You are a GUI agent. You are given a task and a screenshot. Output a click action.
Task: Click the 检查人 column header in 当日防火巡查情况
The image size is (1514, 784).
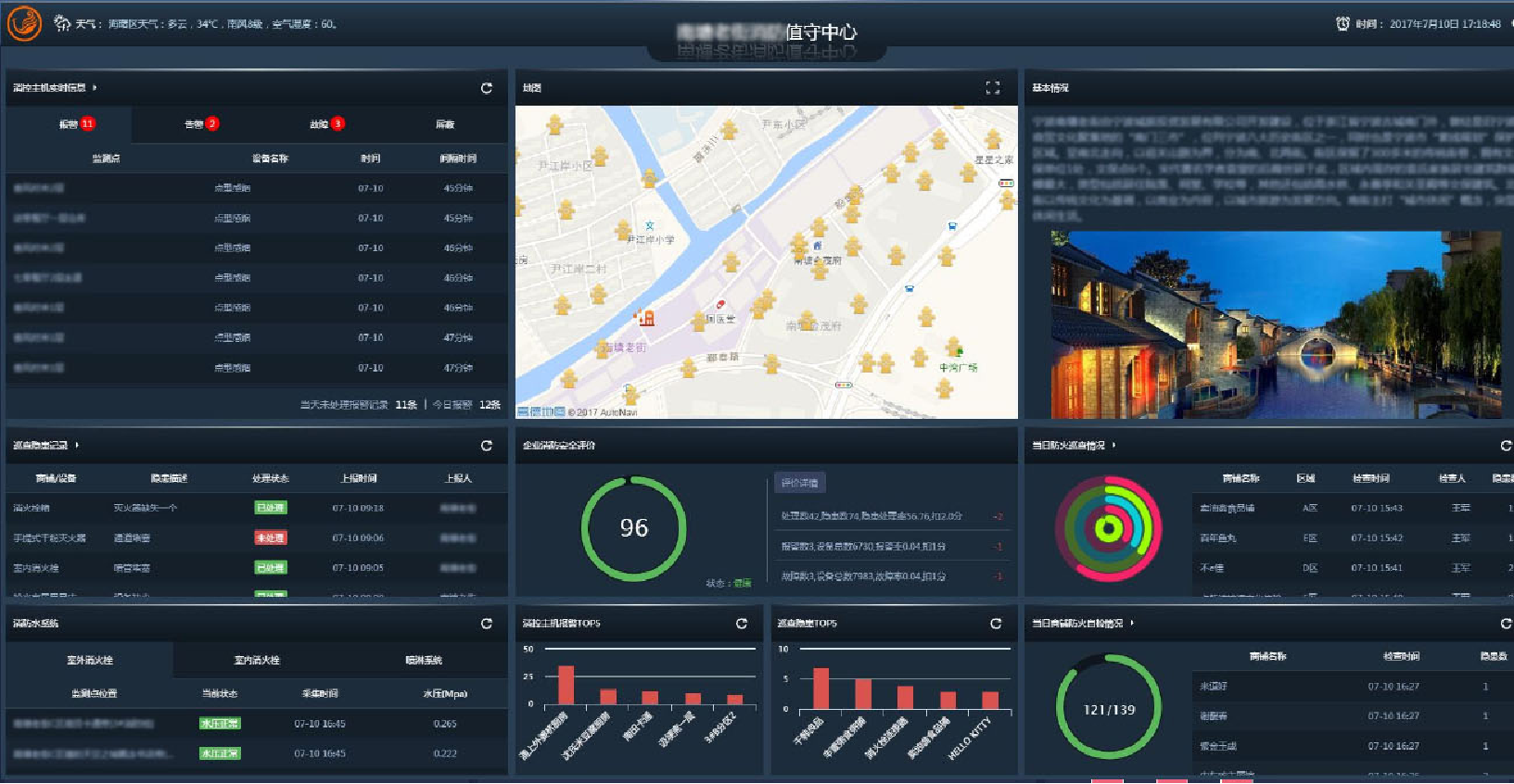[1452, 478]
